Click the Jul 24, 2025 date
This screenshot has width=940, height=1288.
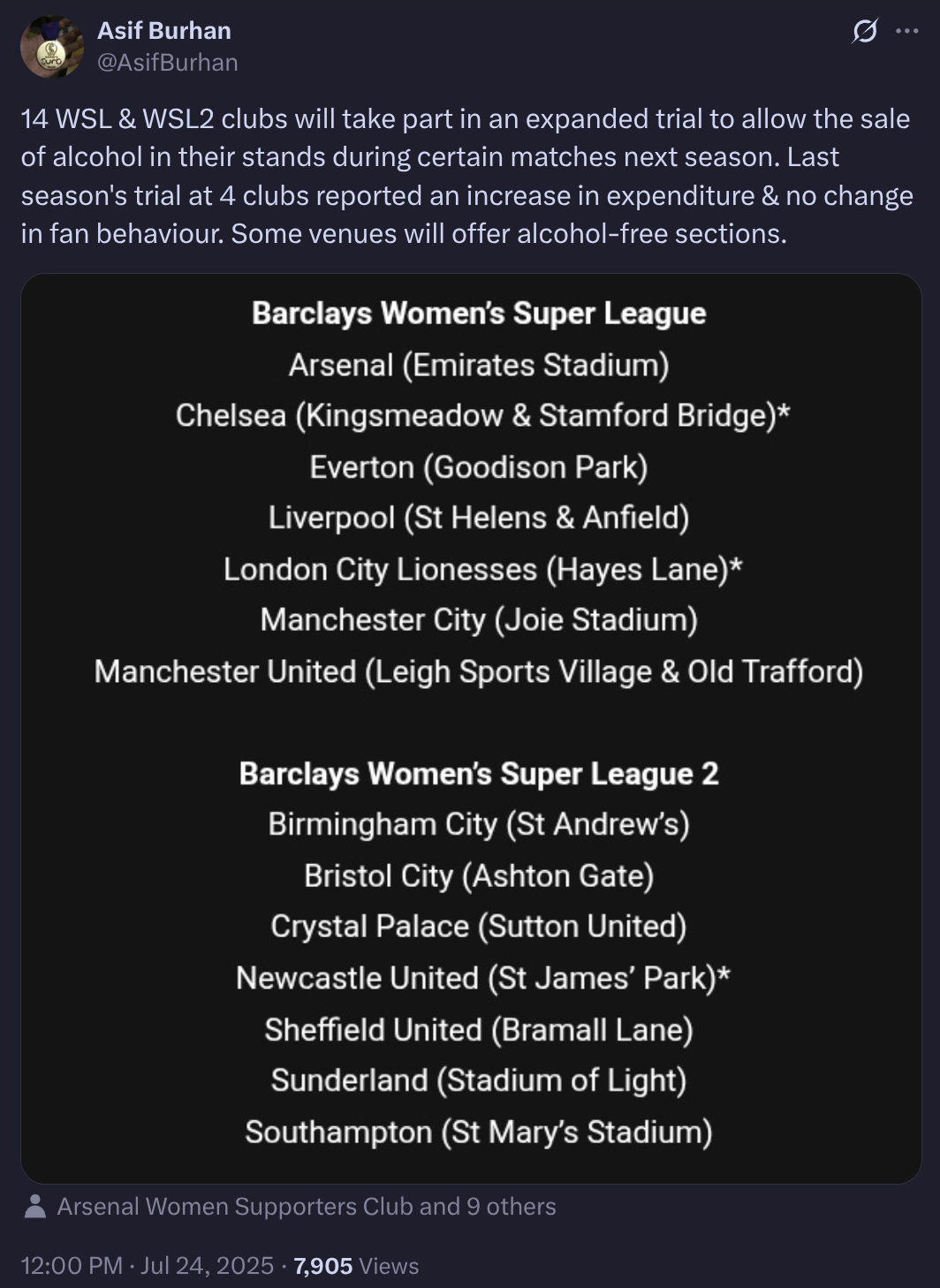tap(207, 1265)
